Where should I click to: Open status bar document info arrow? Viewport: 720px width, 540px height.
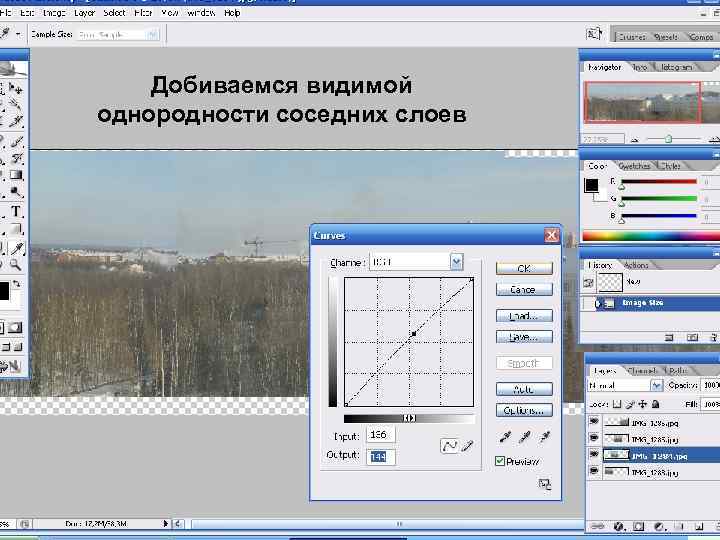[x=166, y=523]
